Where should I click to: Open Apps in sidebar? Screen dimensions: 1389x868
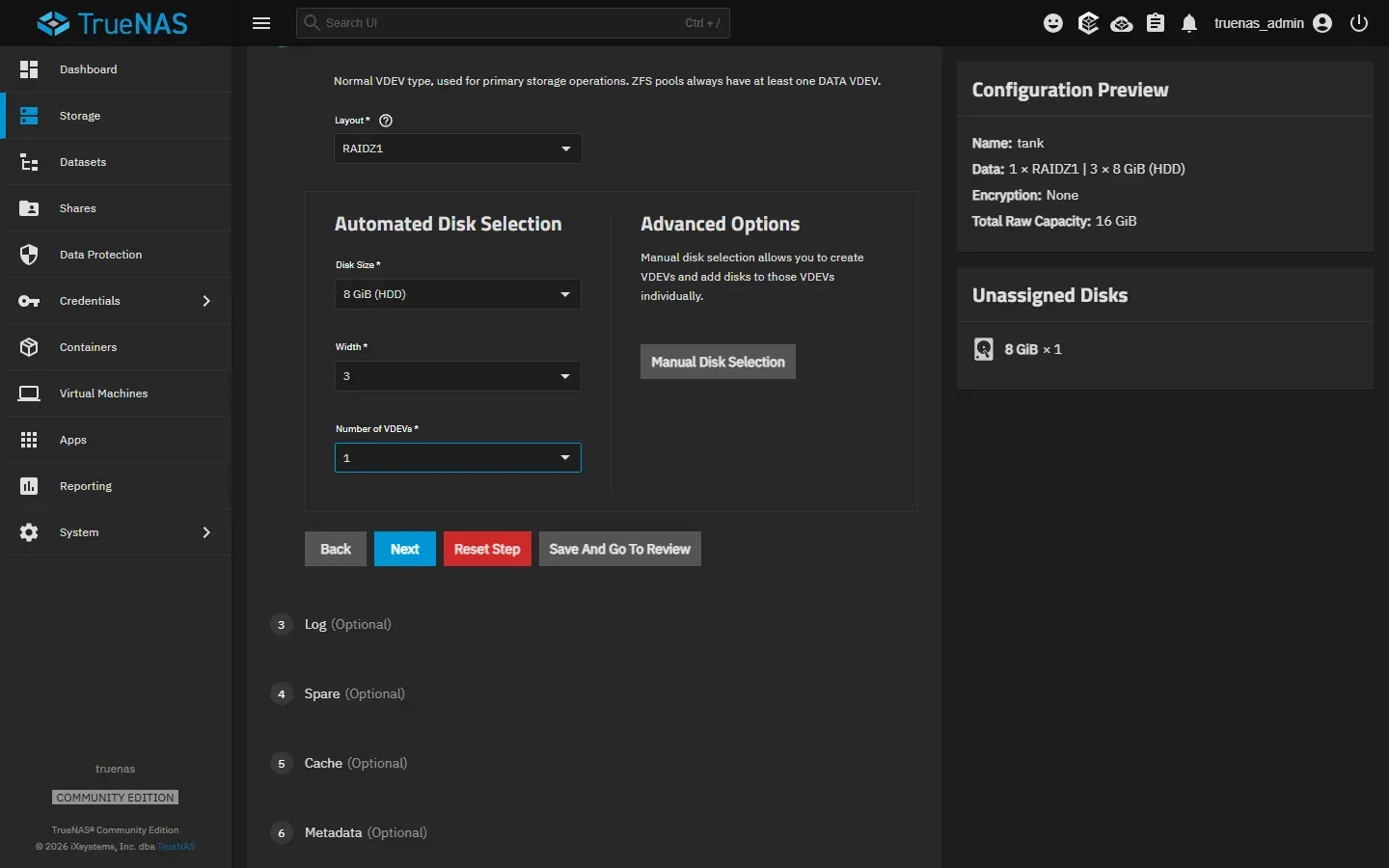click(116, 440)
